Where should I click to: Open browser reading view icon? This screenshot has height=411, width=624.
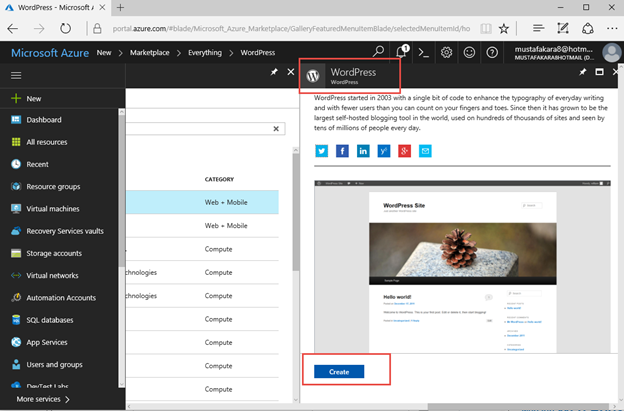click(486, 28)
